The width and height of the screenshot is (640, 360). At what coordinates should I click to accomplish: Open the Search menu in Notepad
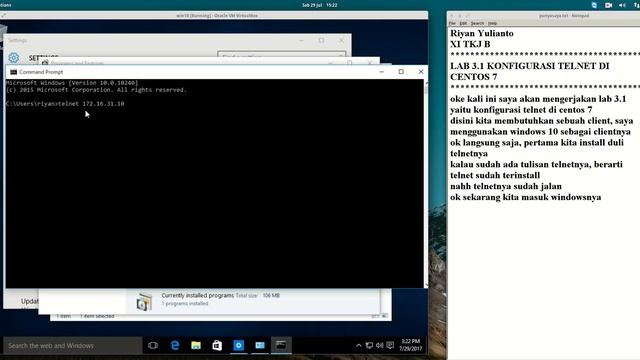coord(477,23)
